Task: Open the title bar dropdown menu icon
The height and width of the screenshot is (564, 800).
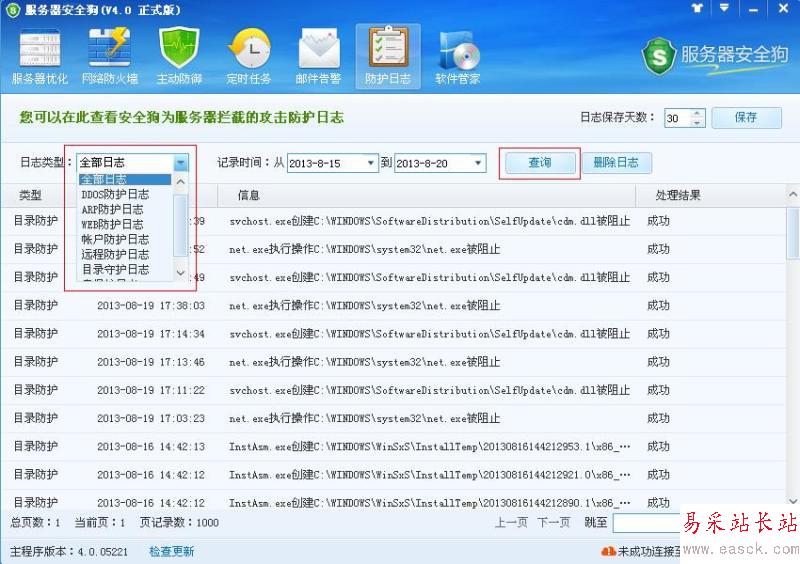Action: (724, 8)
